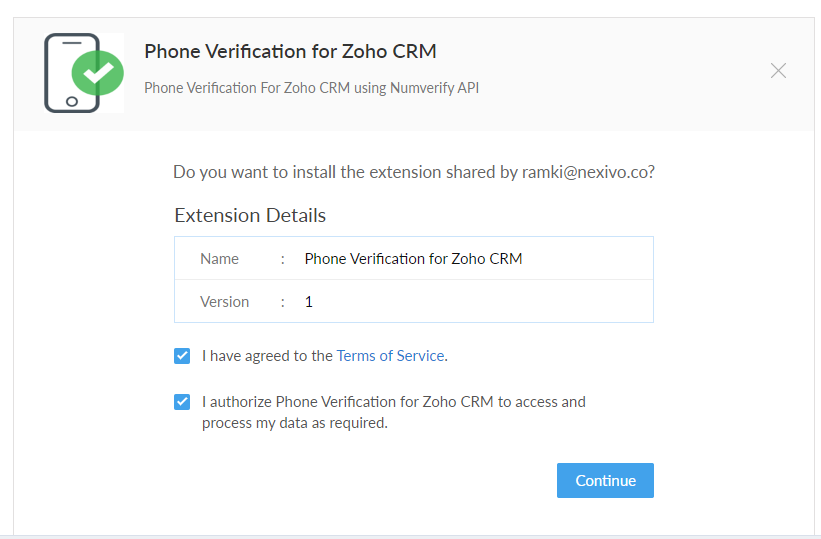Click the "process my data as required" text line
This screenshot has width=821, height=539.
coord(294,422)
